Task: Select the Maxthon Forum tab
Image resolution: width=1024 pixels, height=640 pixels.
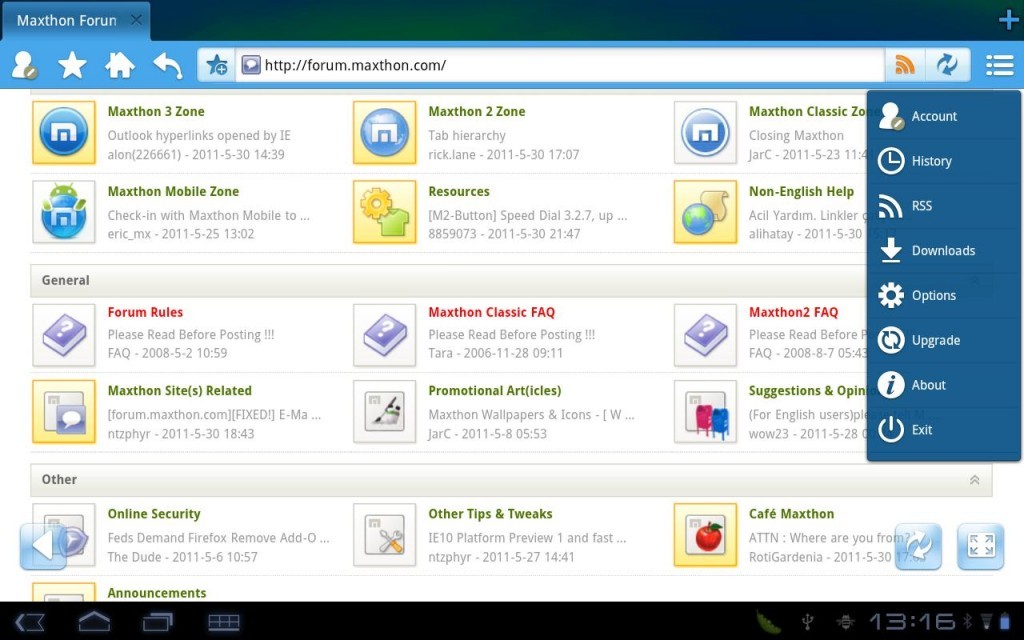Action: click(x=76, y=21)
